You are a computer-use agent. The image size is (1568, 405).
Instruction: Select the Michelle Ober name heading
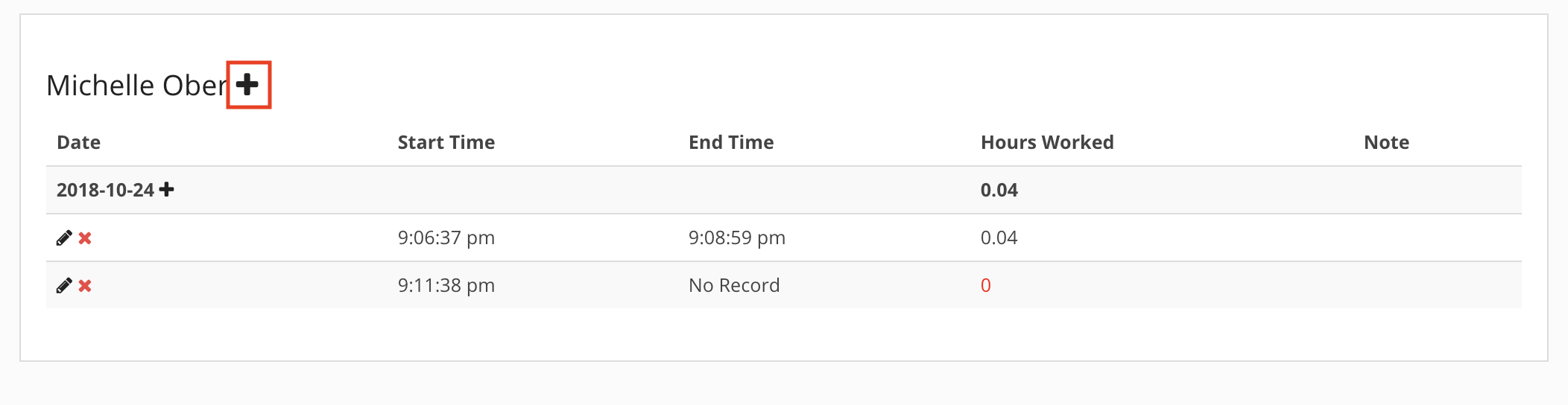tap(137, 86)
